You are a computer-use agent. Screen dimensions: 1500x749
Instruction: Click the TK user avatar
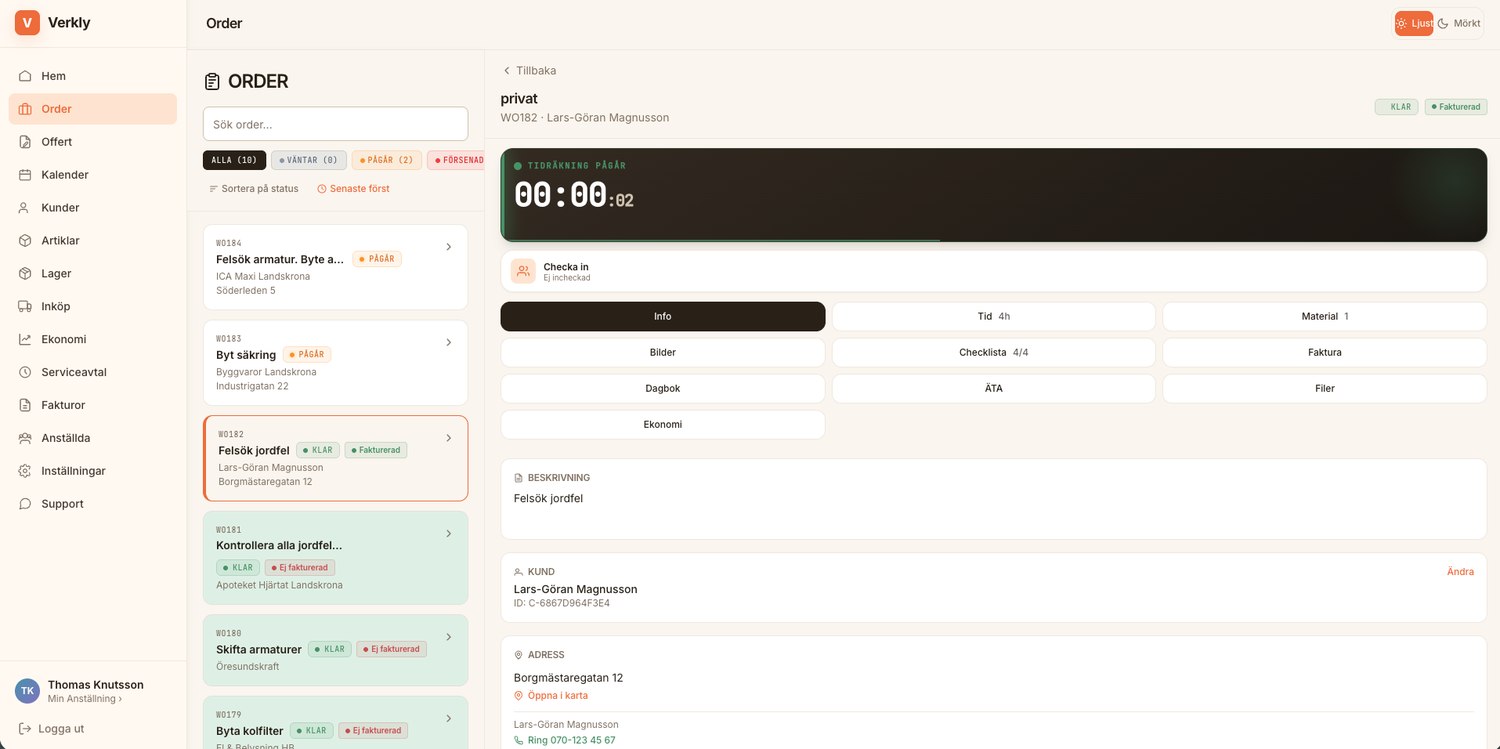coord(27,691)
